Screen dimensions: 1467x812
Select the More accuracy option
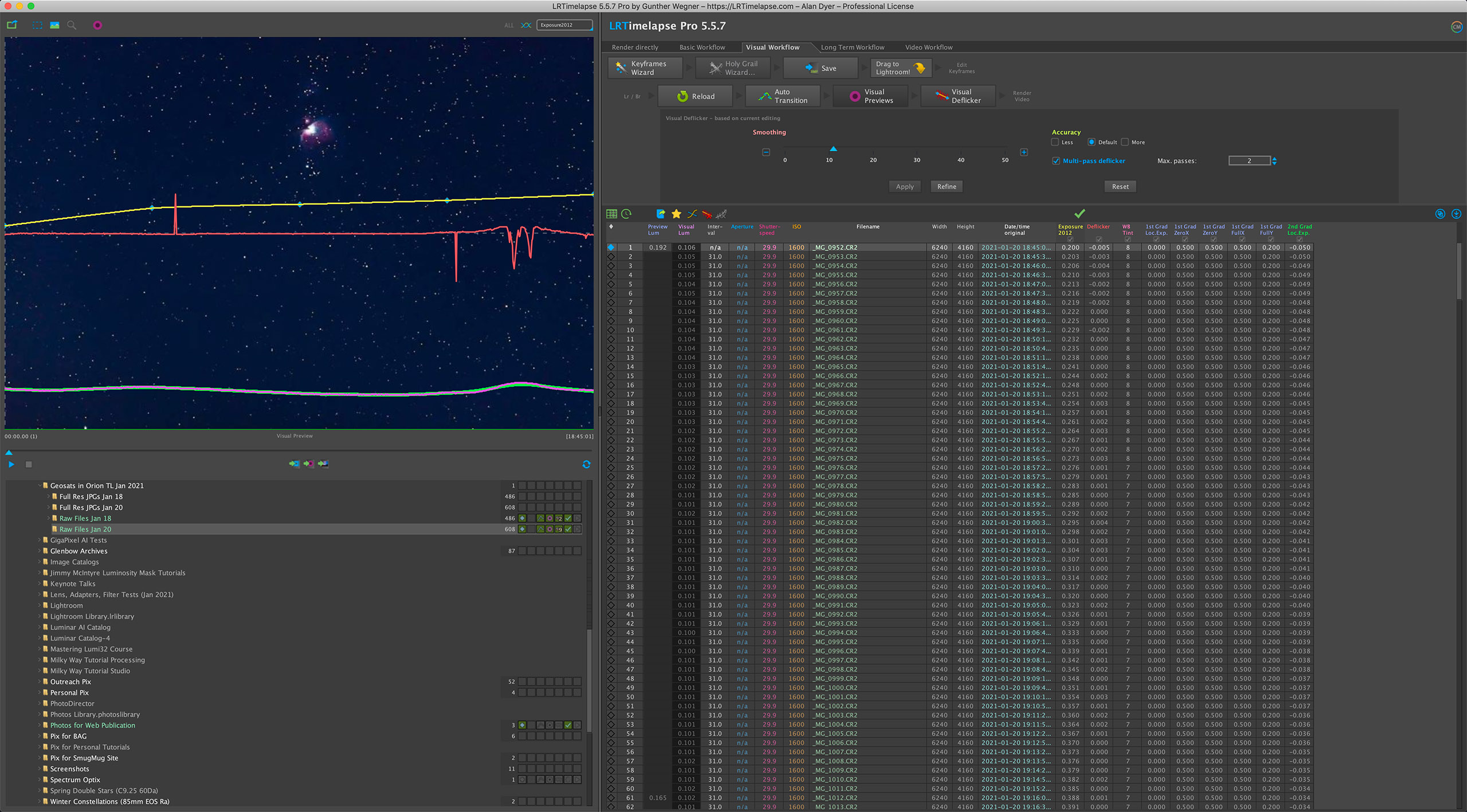point(1125,142)
